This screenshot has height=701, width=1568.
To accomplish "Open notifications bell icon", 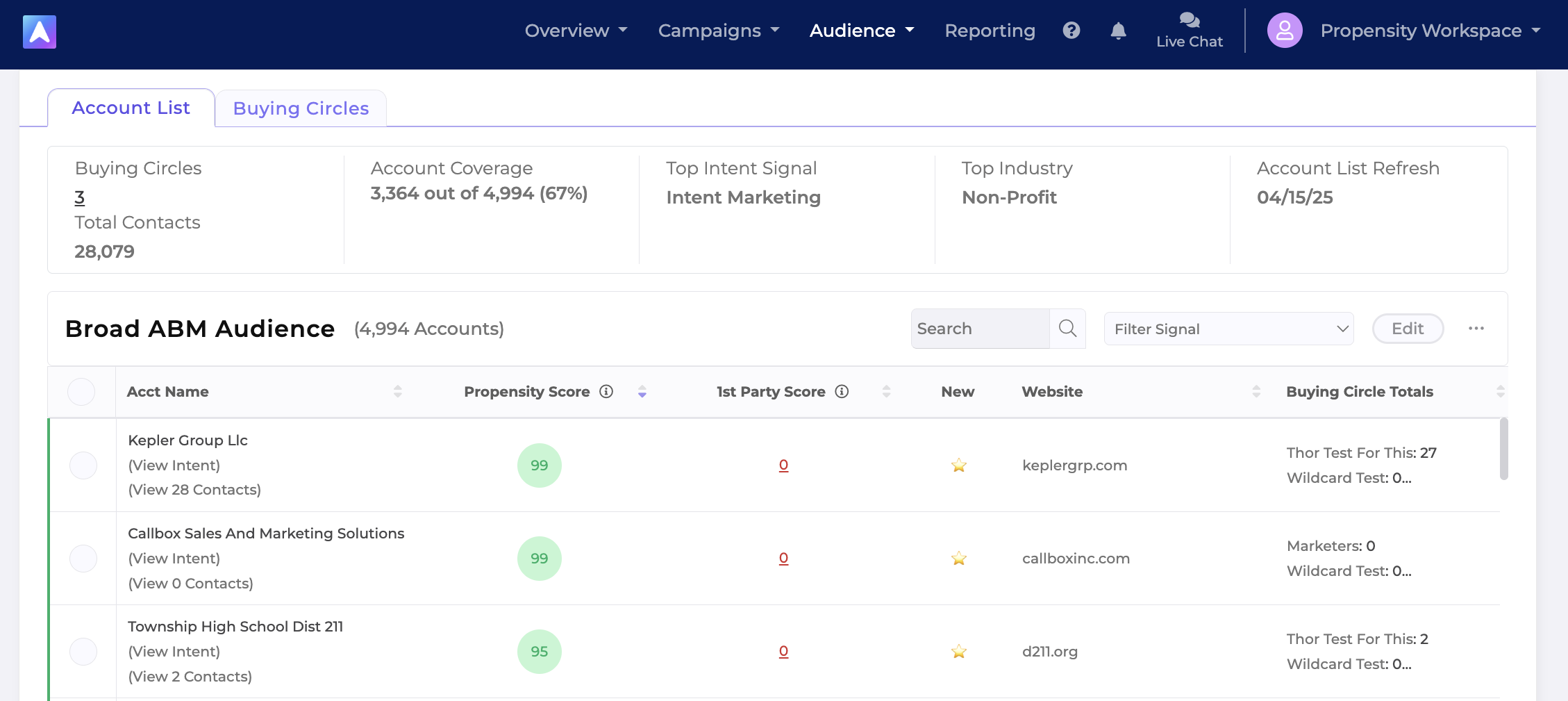I will coord(1118,31).
